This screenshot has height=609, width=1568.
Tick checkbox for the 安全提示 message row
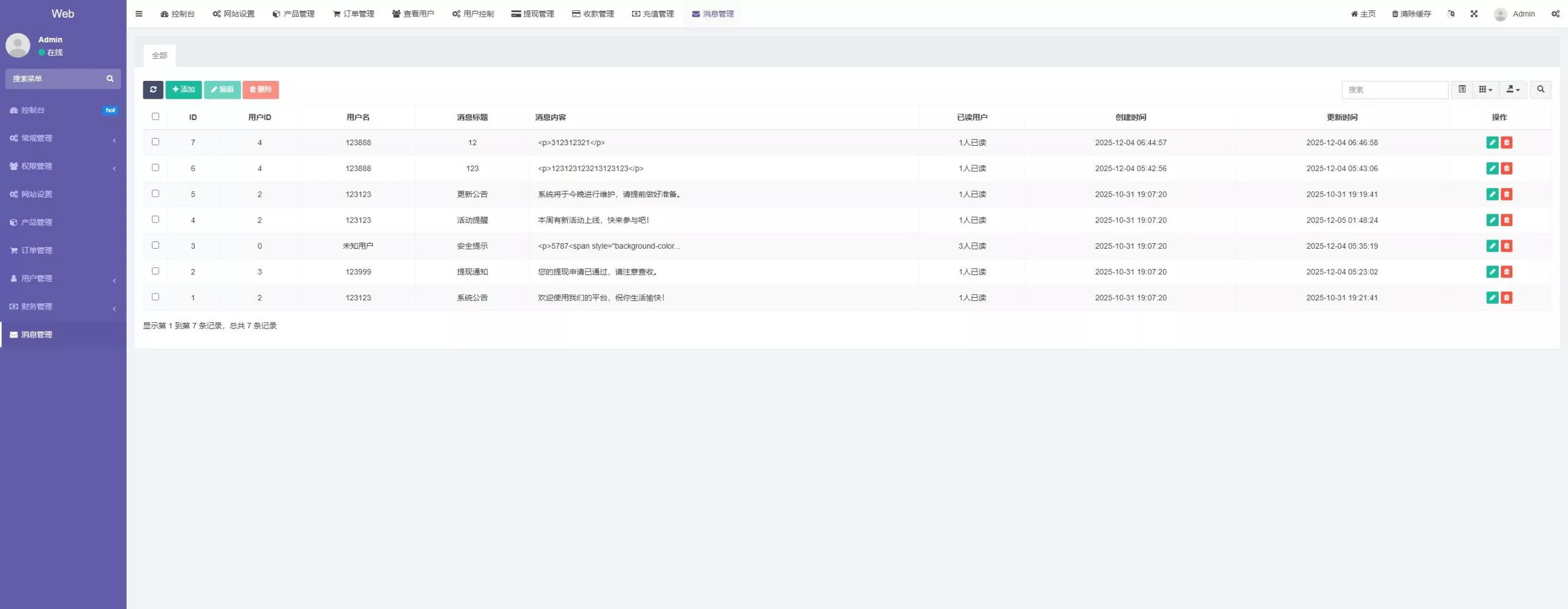click(156, 245)
